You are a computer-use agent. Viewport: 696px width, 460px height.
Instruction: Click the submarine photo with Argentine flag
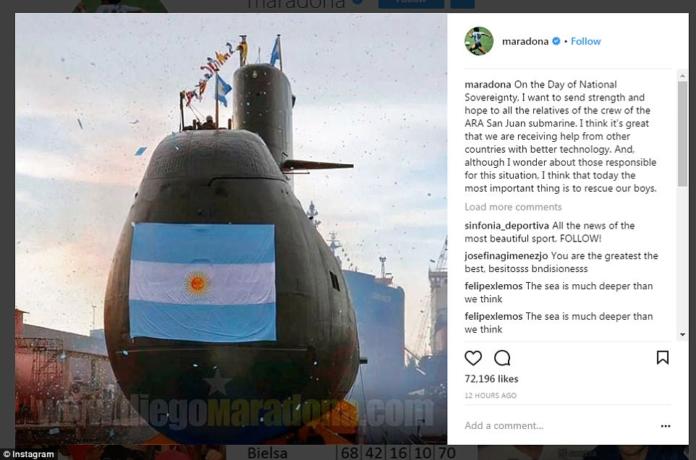[231, 229]
